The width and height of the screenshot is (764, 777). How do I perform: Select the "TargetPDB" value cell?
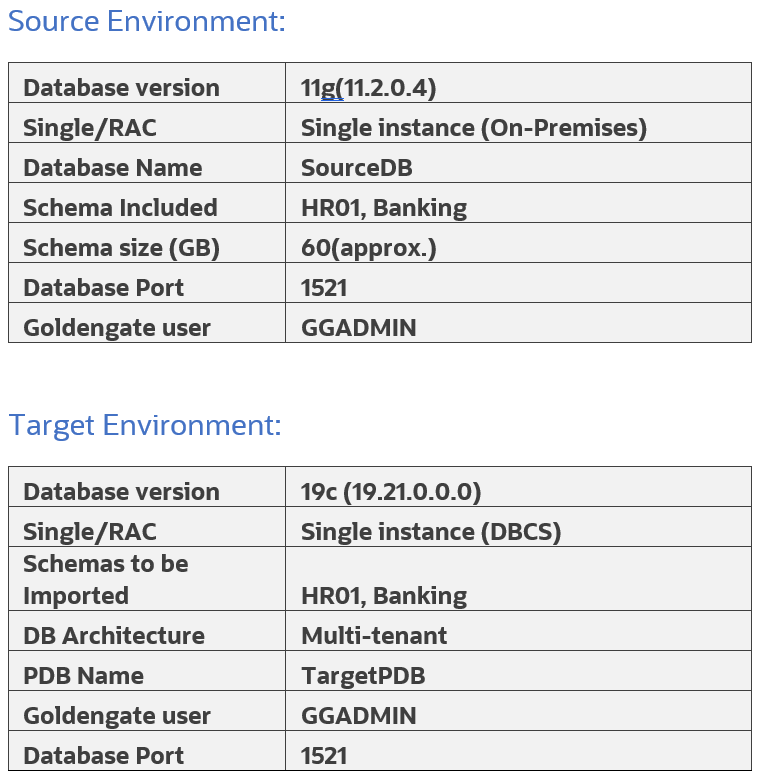coord(362,676)
